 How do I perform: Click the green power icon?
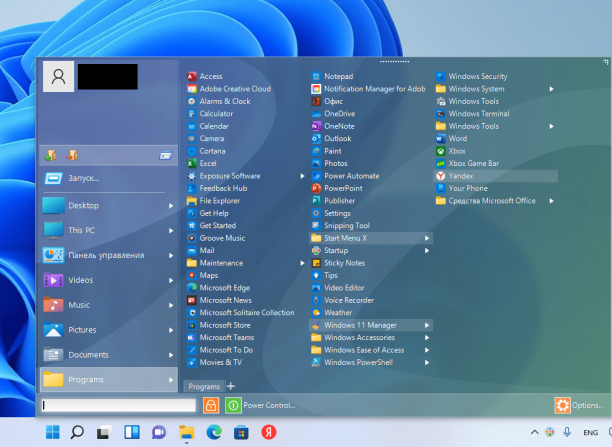click(x=233, y=406)
